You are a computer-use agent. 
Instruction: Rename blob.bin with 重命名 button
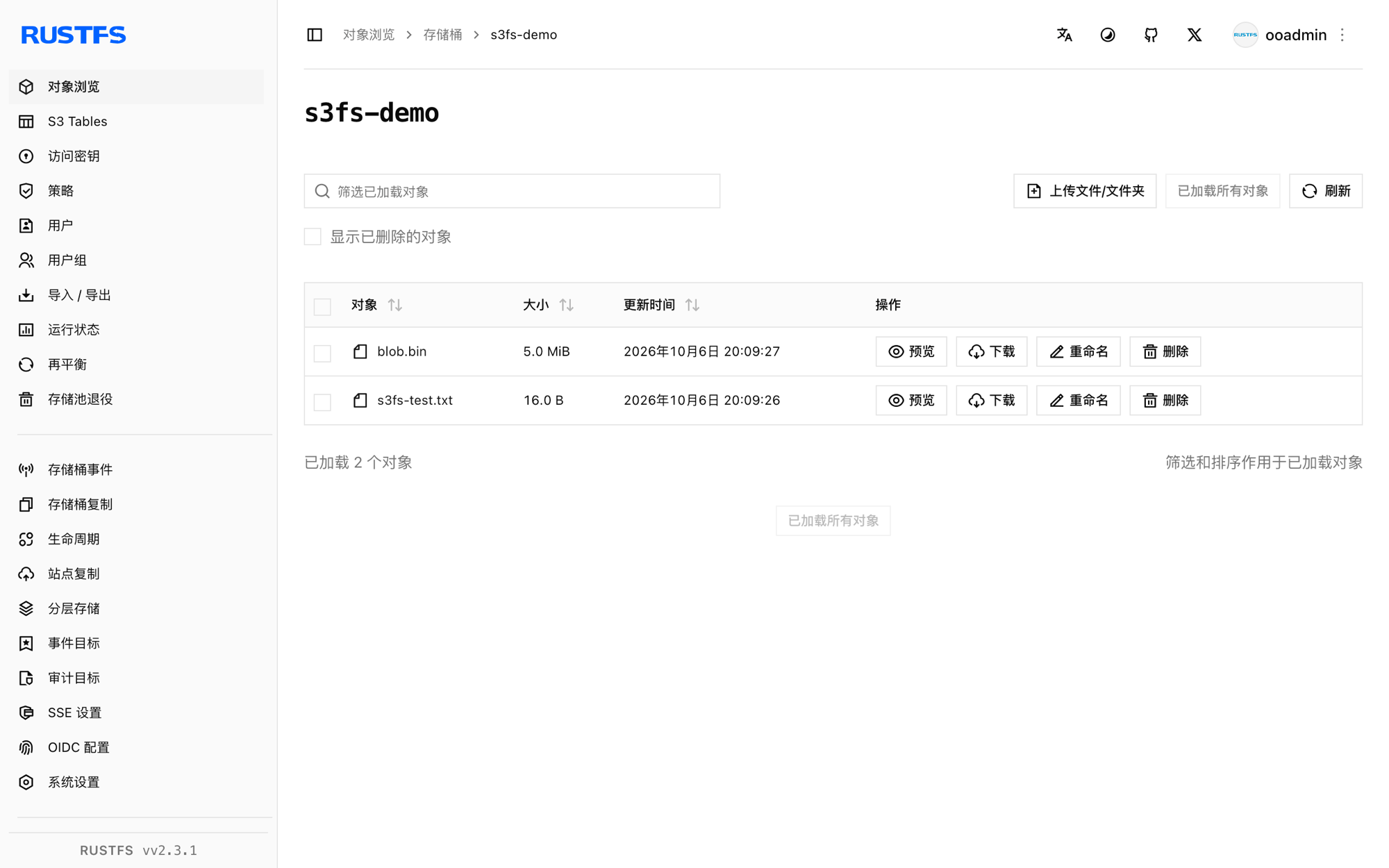pos(1079,351)
